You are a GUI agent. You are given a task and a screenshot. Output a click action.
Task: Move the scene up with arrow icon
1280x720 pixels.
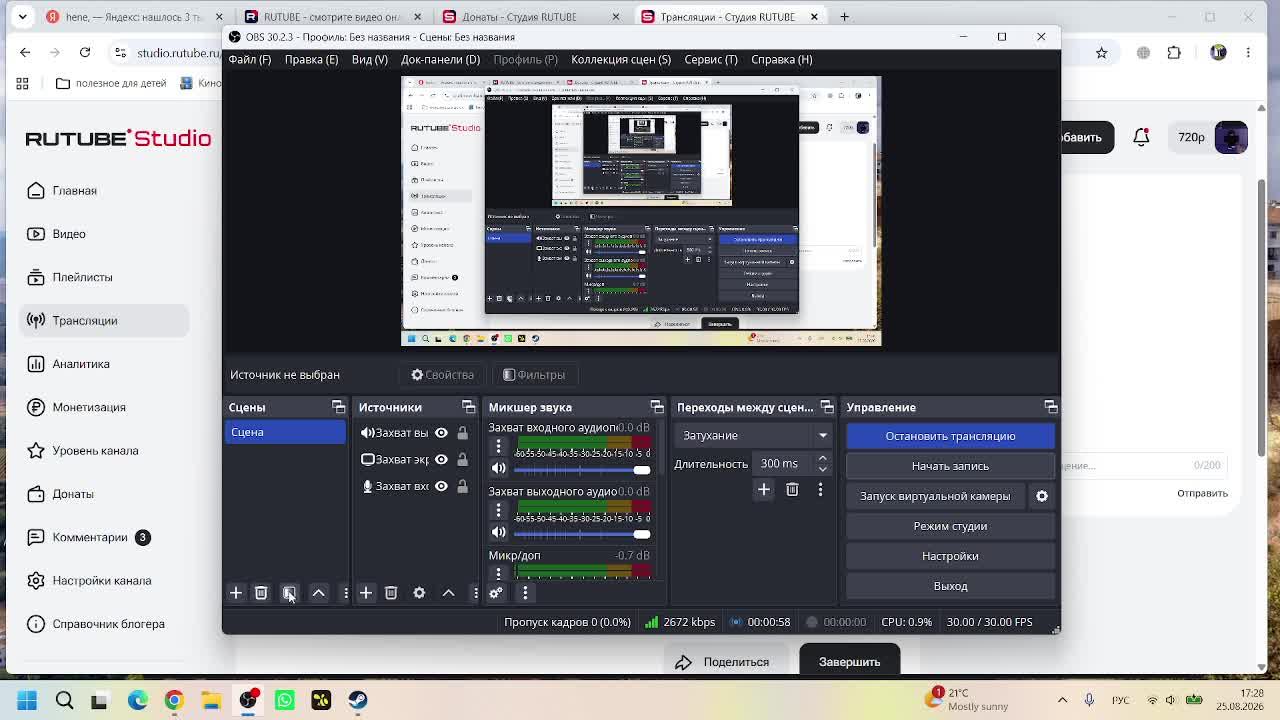pos(319,593)
